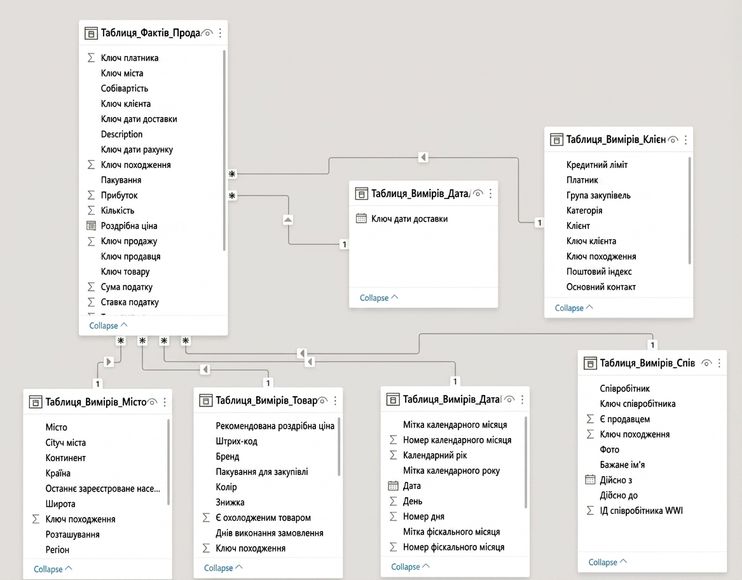The image size is (742, 580).
Task: Click table icon of Таблиця_Вимірів_Клієн header
Action: 556,140
